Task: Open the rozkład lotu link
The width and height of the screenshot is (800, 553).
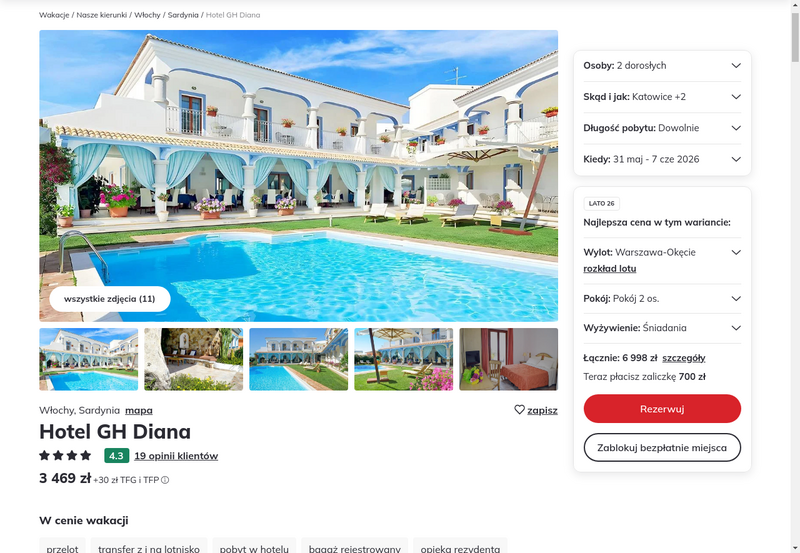Action: (x=610, y=269)
